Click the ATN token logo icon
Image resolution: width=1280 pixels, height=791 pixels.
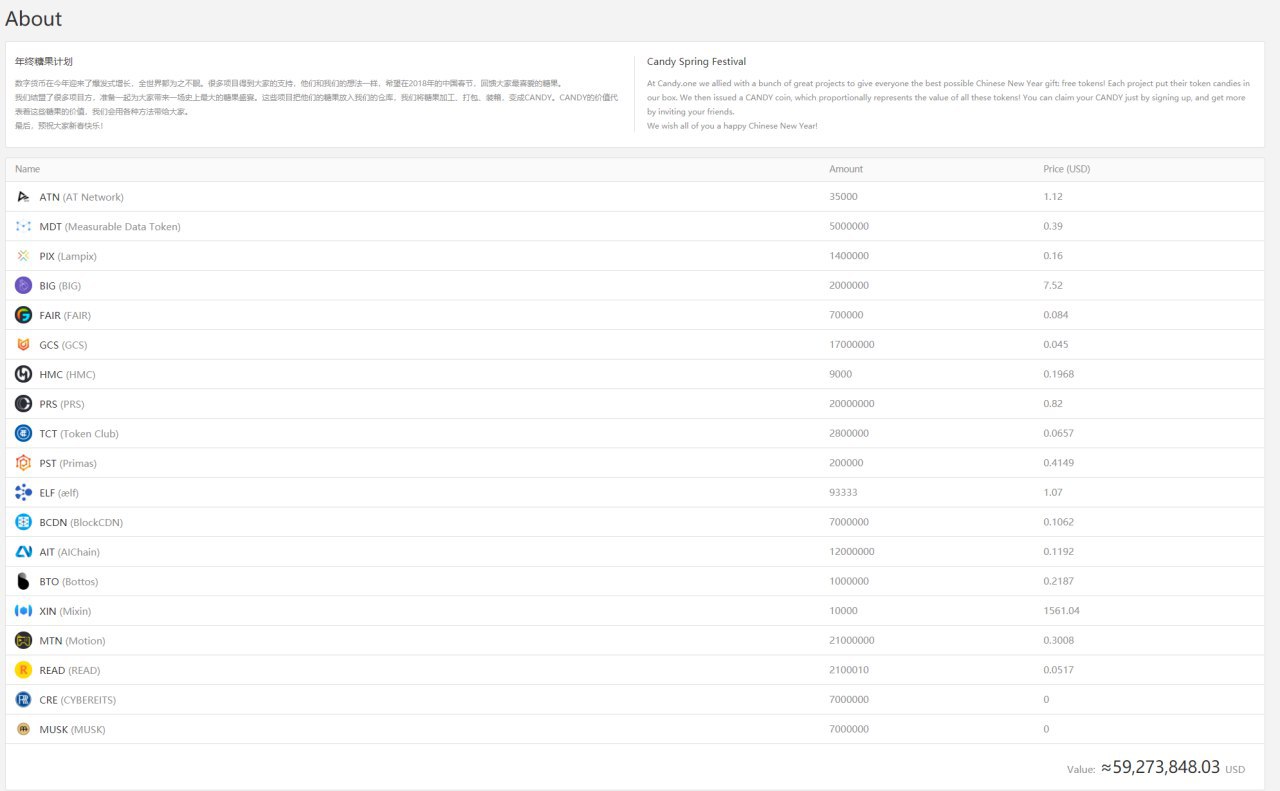coord(23,197)
